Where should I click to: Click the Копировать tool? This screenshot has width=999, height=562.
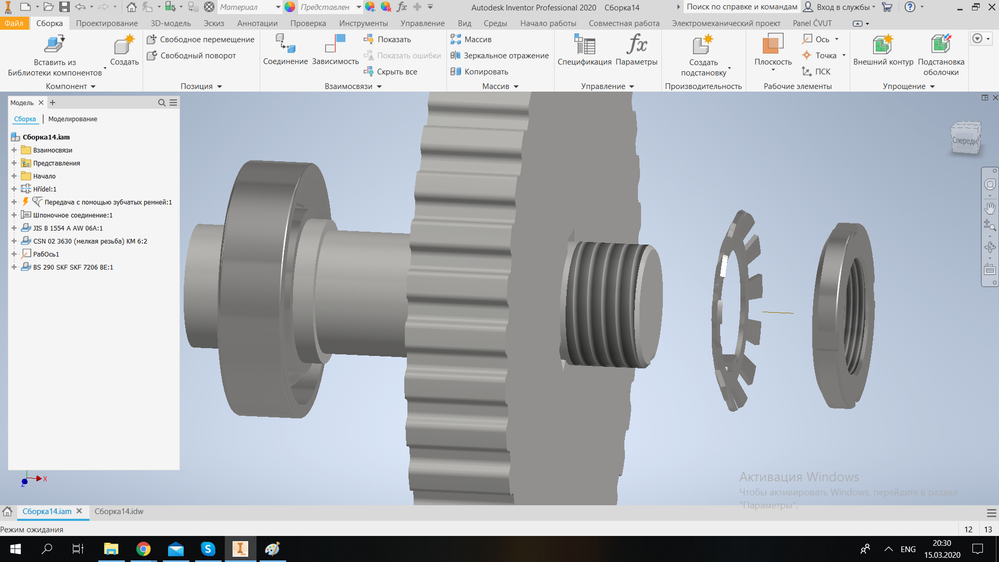479,71
